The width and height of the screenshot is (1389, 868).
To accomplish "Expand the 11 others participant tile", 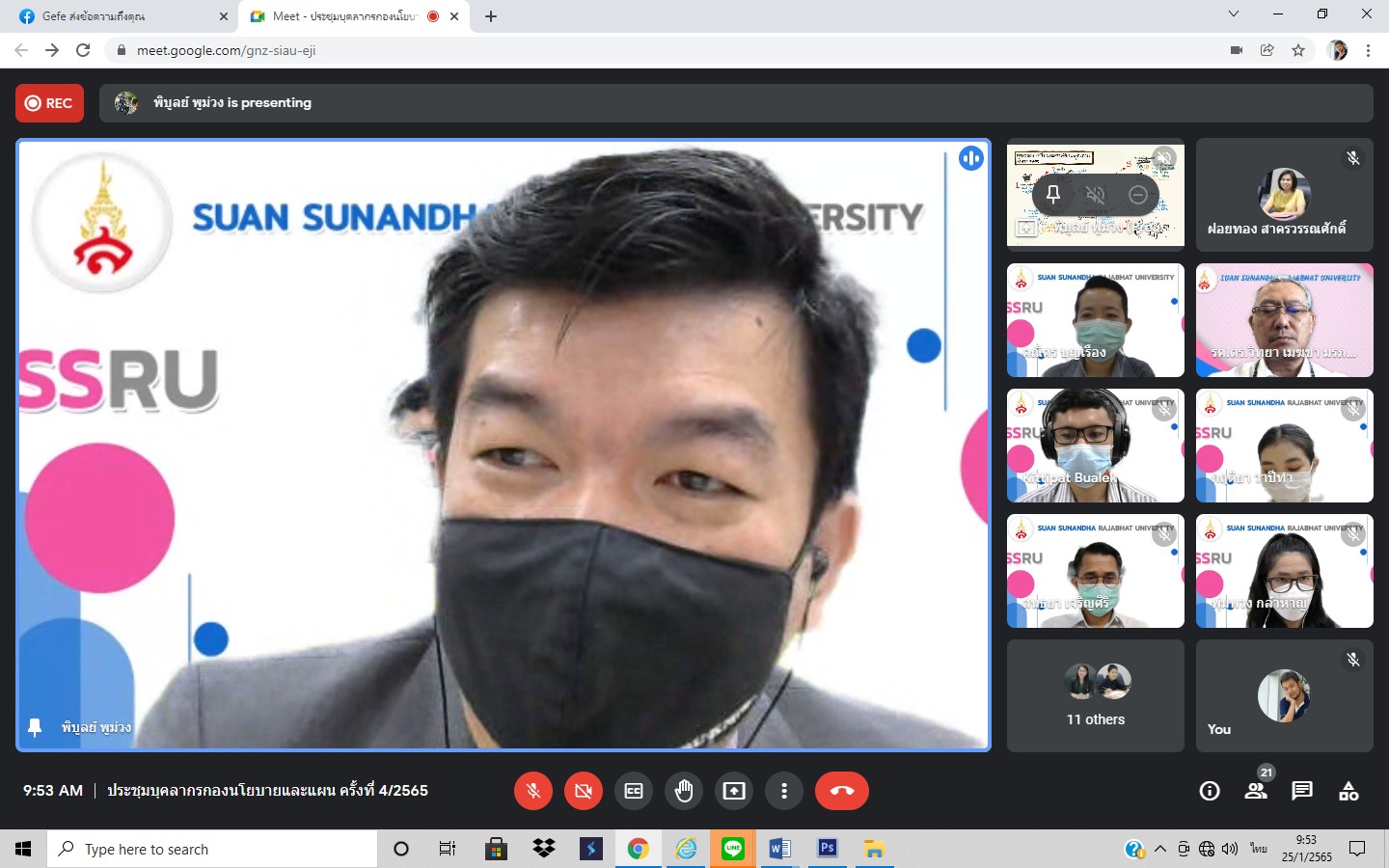I will [1096, 695].
